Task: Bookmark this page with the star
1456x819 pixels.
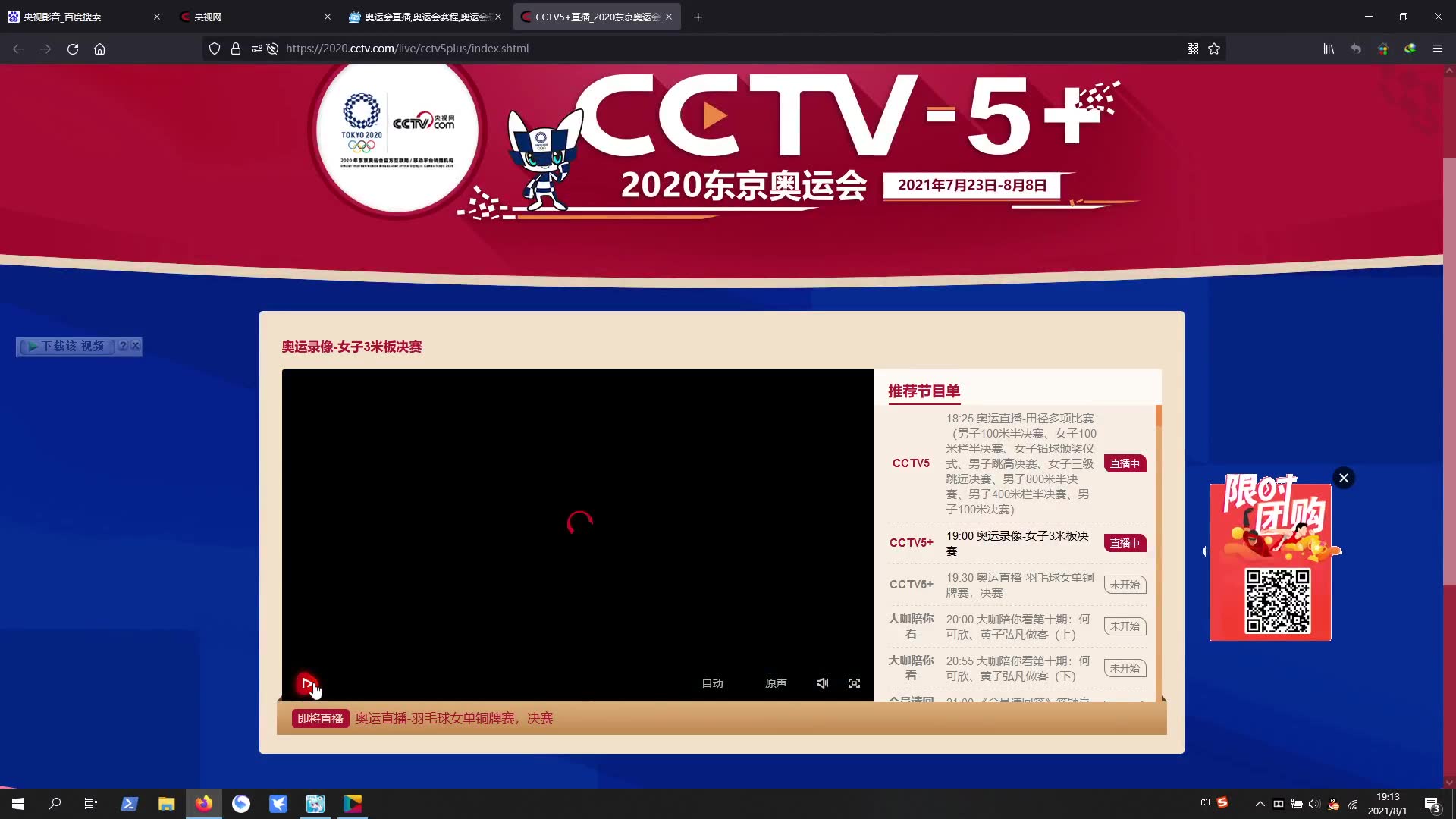Action: coord(1214,49)
